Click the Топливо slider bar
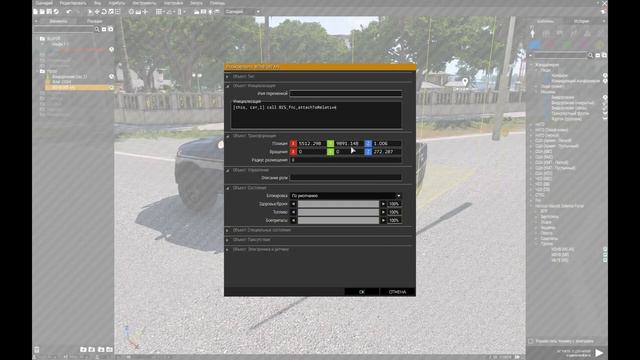The width and height of the screenshot is (640, 360). point(338,212)
